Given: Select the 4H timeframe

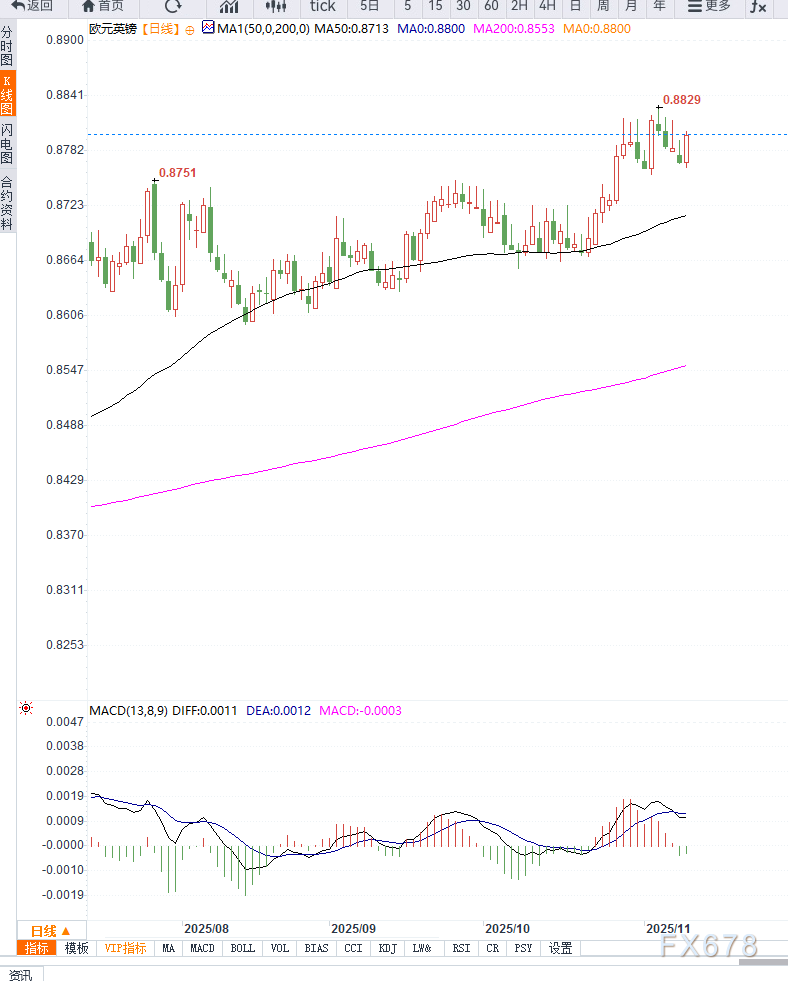Looking at the screenshot, I should coord(547,6).
